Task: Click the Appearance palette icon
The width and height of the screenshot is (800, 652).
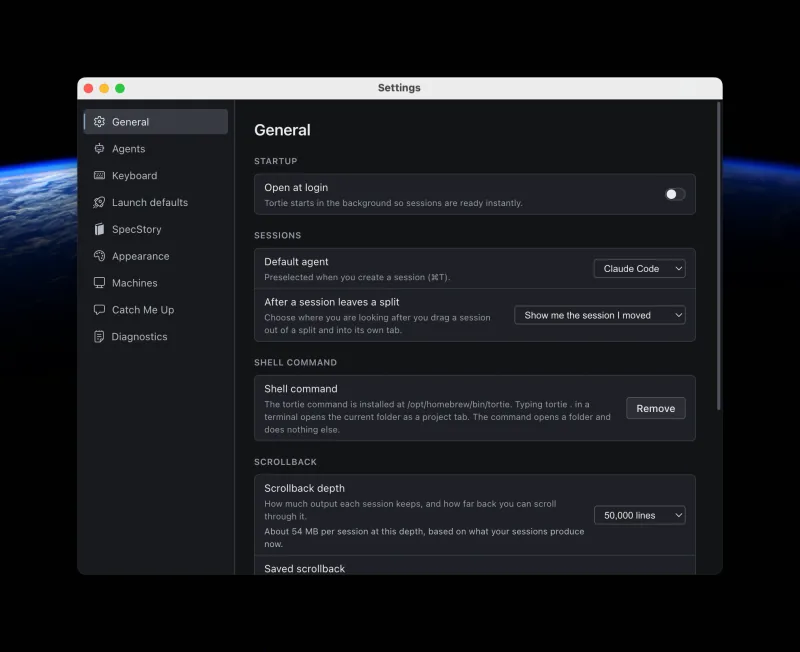Action: (x=99, y=256)
